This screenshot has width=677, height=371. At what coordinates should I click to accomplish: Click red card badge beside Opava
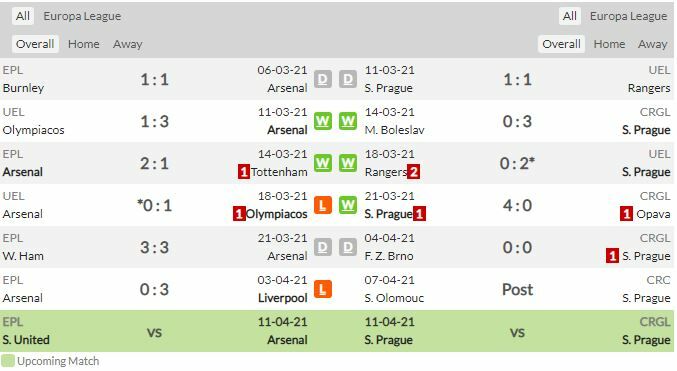(626, 214)
